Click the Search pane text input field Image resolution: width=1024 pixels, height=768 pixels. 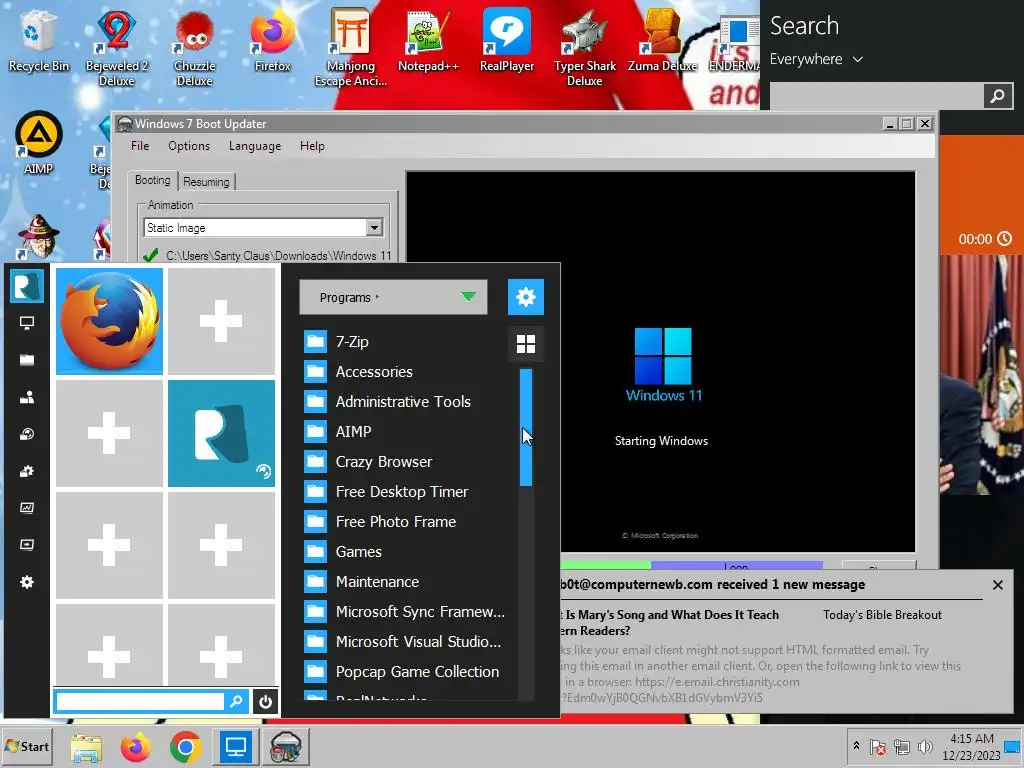click(876, 96)
